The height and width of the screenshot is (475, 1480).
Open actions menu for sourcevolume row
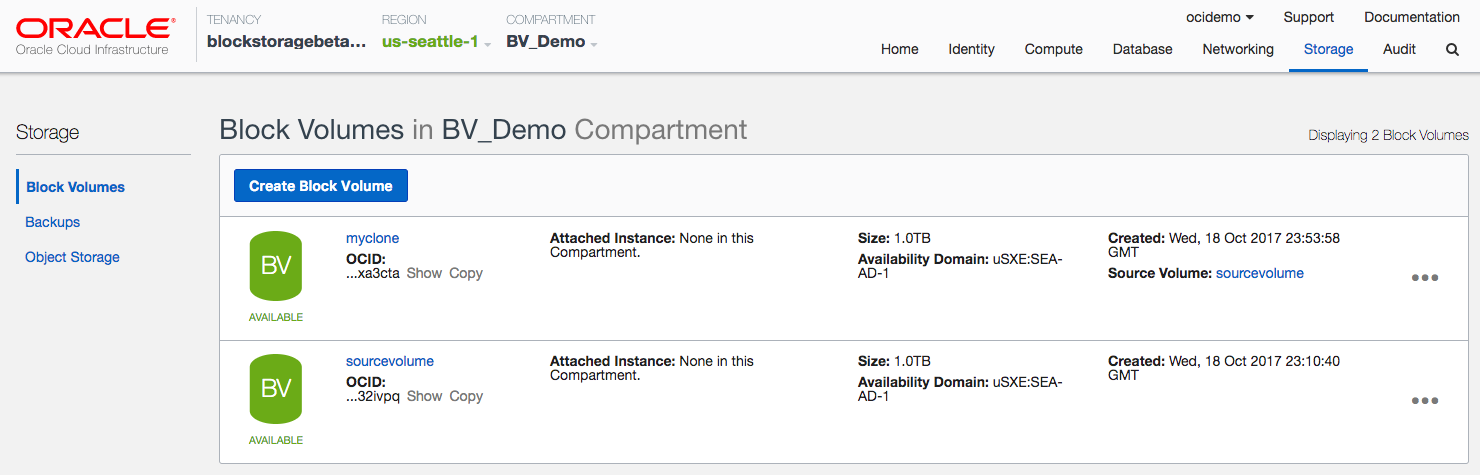1424,401
